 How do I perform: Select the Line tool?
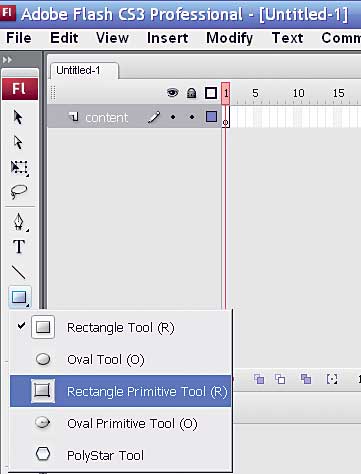18,272
